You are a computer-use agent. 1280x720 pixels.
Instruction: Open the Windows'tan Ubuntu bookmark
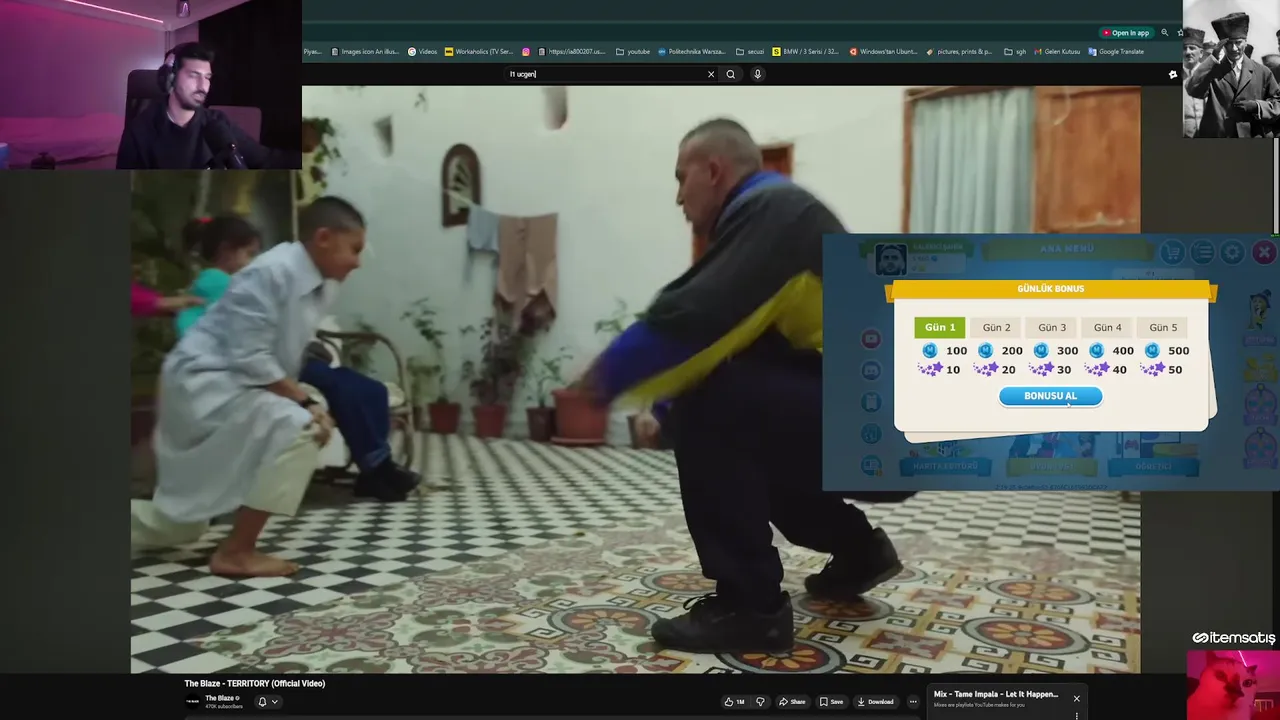tap(883, 52)
